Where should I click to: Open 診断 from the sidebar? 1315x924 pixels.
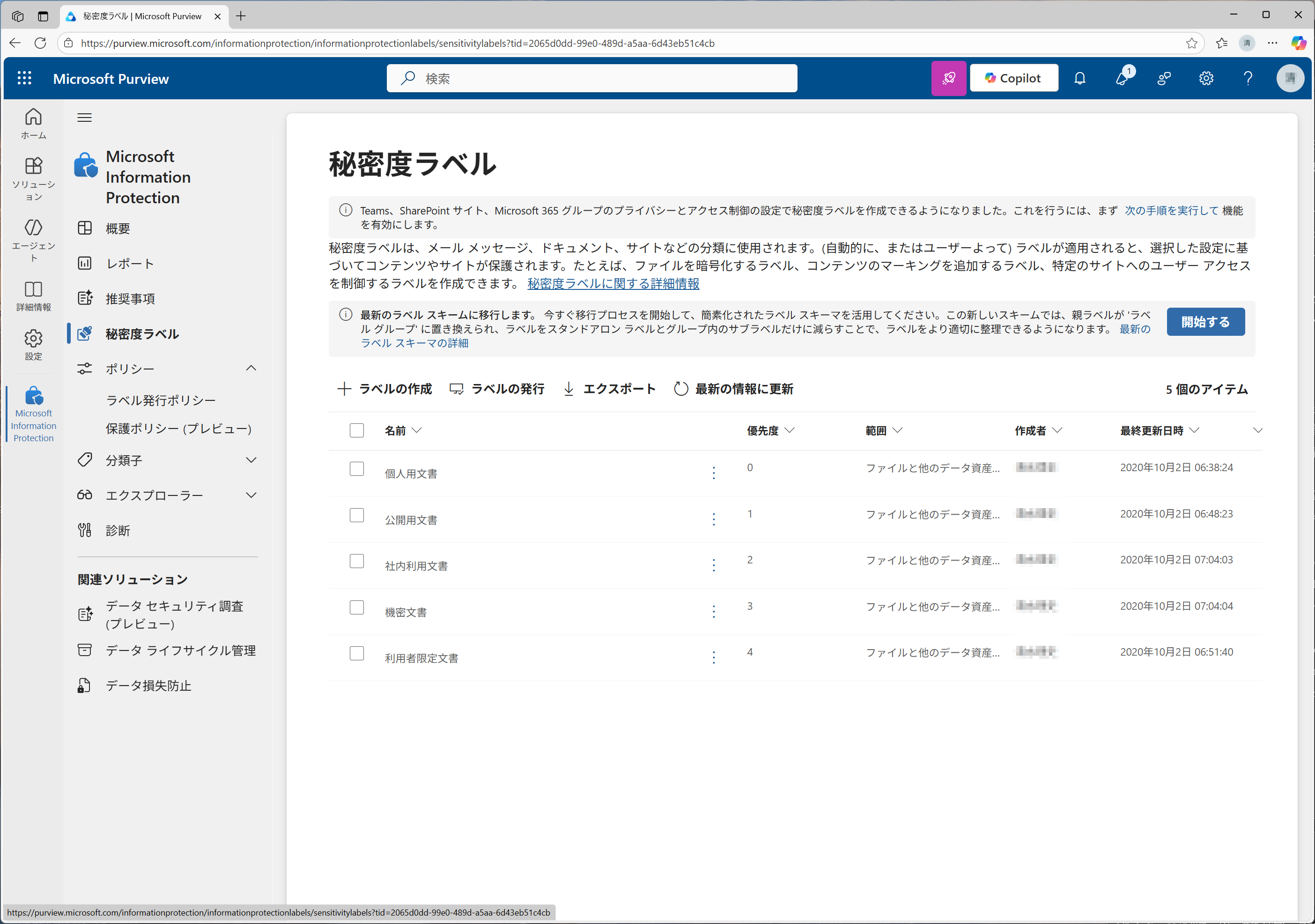(x=118, y=530)
